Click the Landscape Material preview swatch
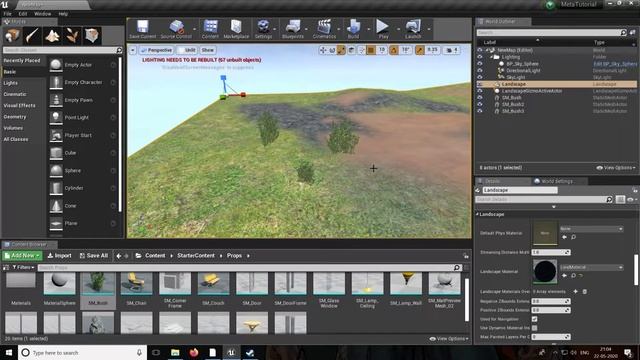The image size is (640, 360). click(x=545, y=271)
